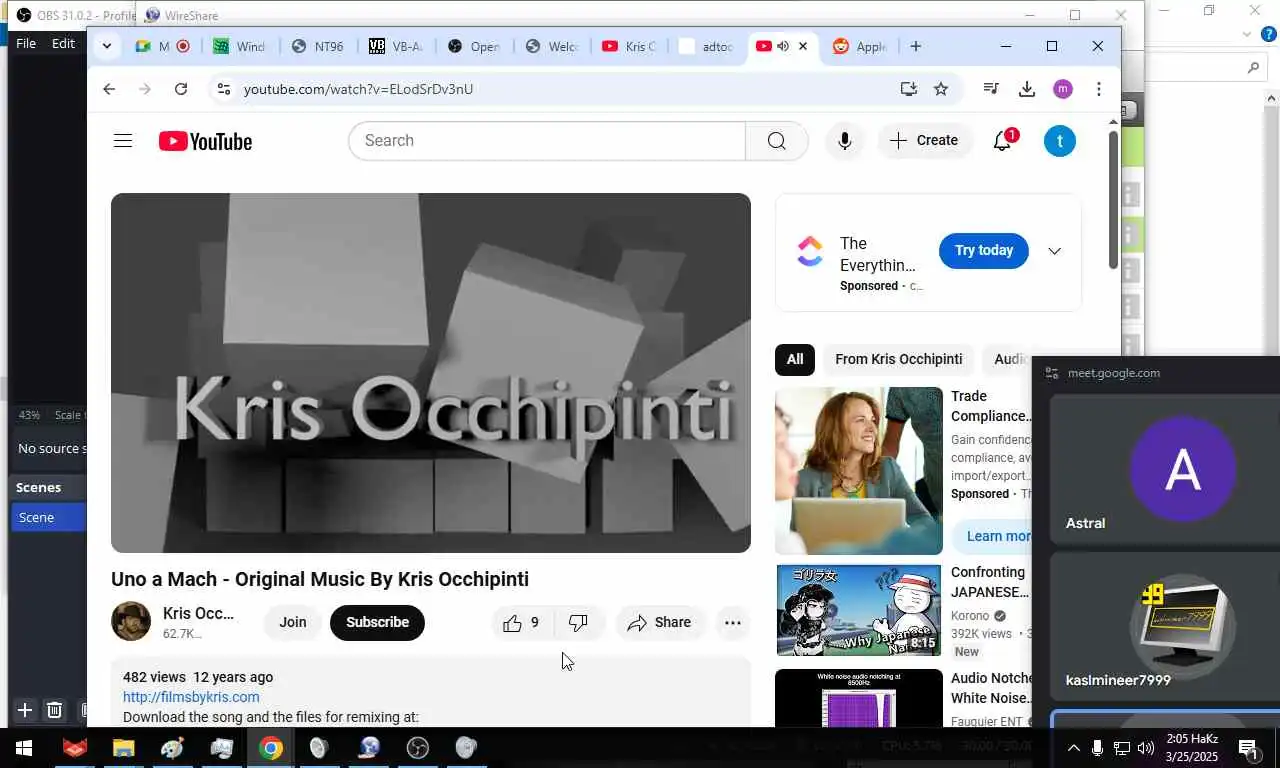
Task: View site information icon in address bar
Action: click(224, 89)
